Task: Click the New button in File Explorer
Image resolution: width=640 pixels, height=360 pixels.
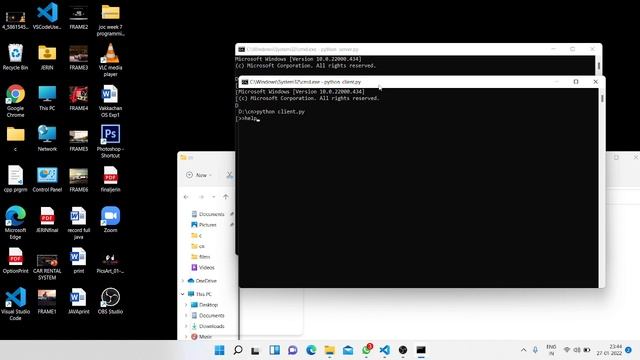Action: pos(199,175)
